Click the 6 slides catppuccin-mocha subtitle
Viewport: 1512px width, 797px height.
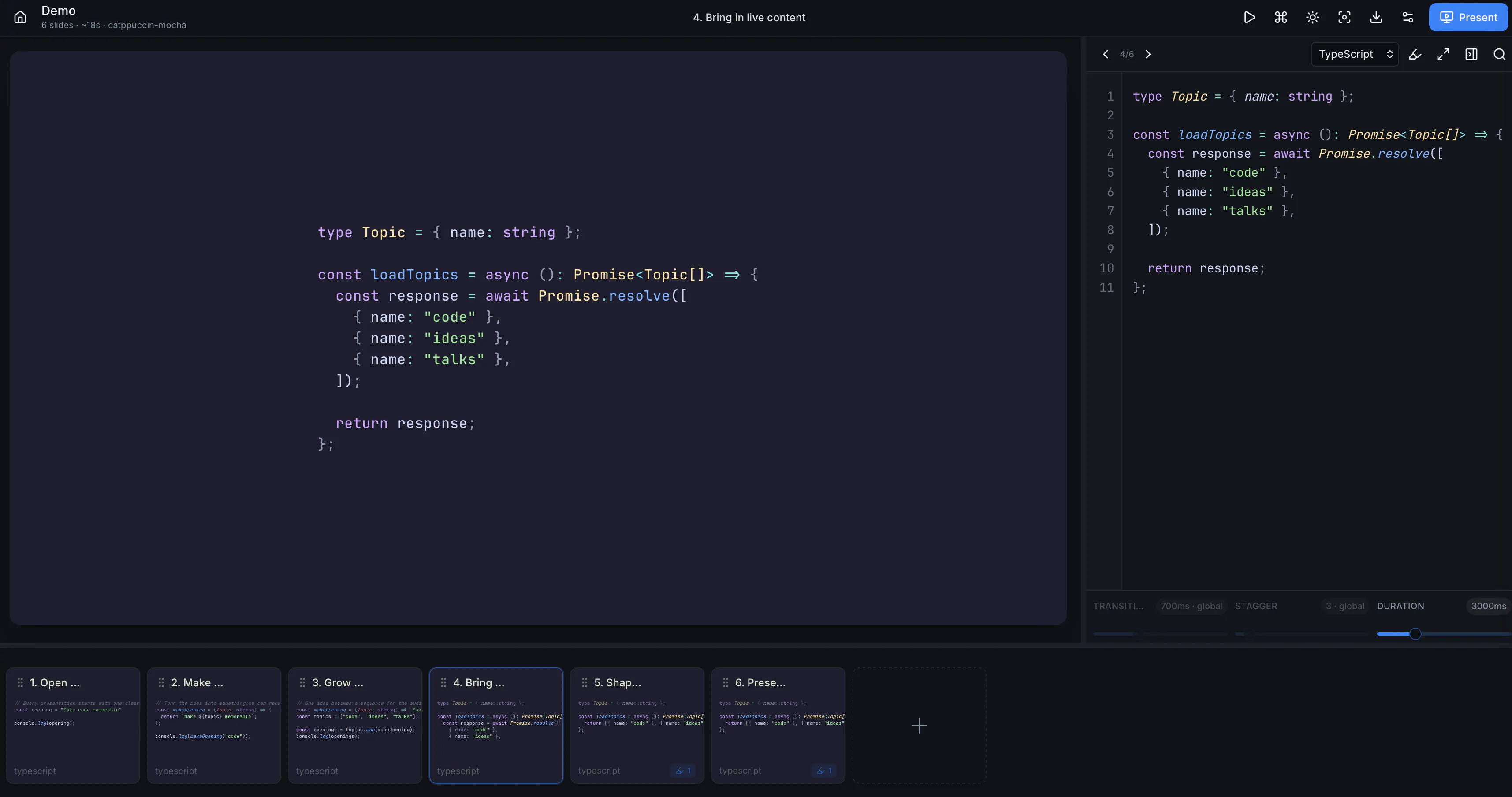click(x=114, y=25)
